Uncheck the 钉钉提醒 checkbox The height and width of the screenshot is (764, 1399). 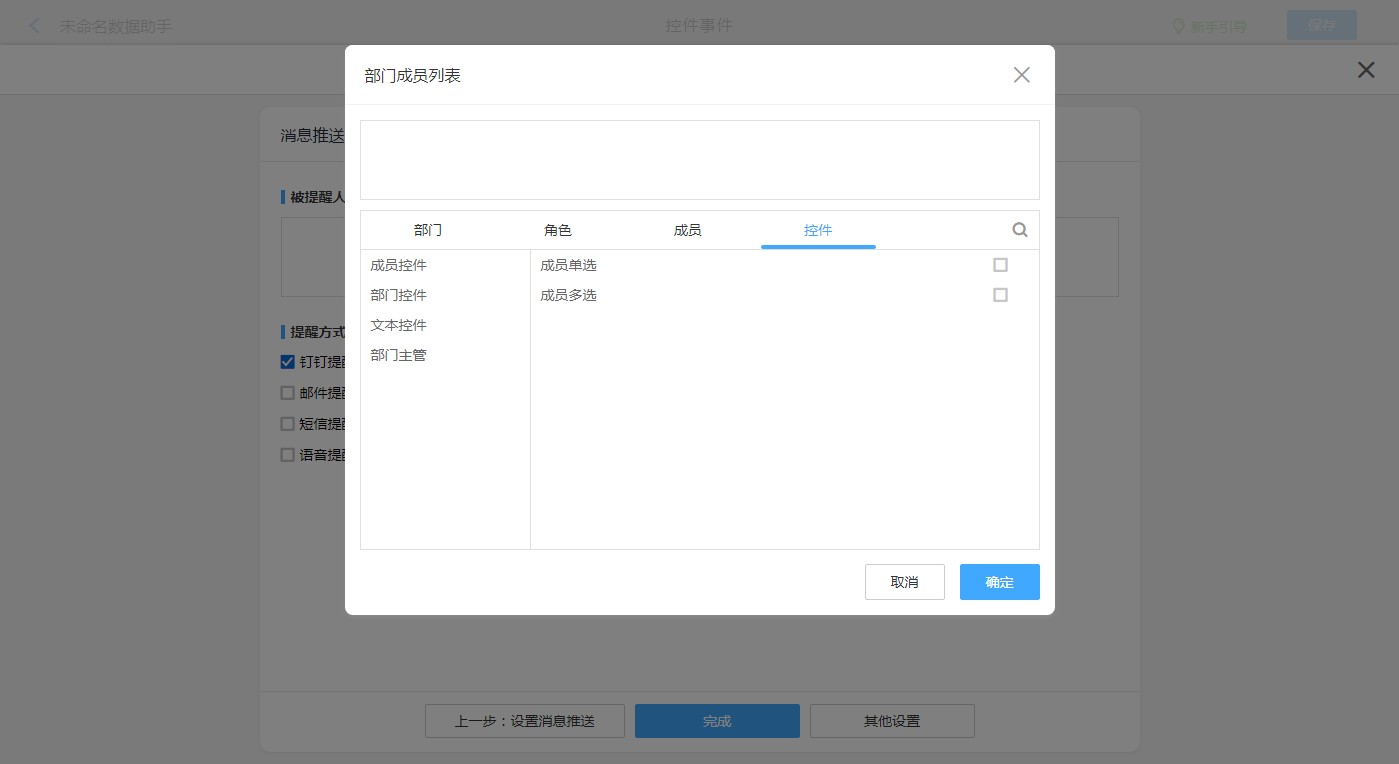click(288, 362)
